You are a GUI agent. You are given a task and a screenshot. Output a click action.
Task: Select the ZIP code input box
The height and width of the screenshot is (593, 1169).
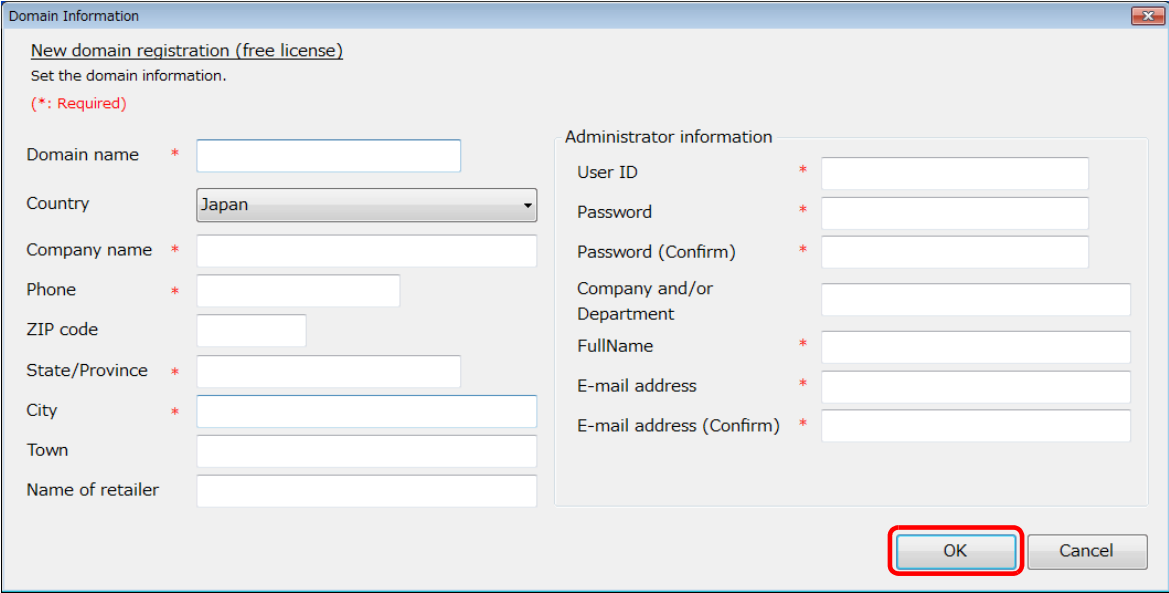pyautogui.click(x=251, y=331)
